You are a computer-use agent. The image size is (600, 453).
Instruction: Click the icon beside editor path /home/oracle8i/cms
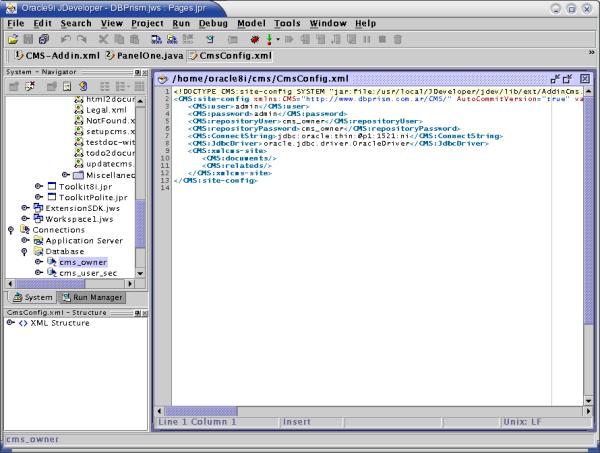tap(163, 79)
